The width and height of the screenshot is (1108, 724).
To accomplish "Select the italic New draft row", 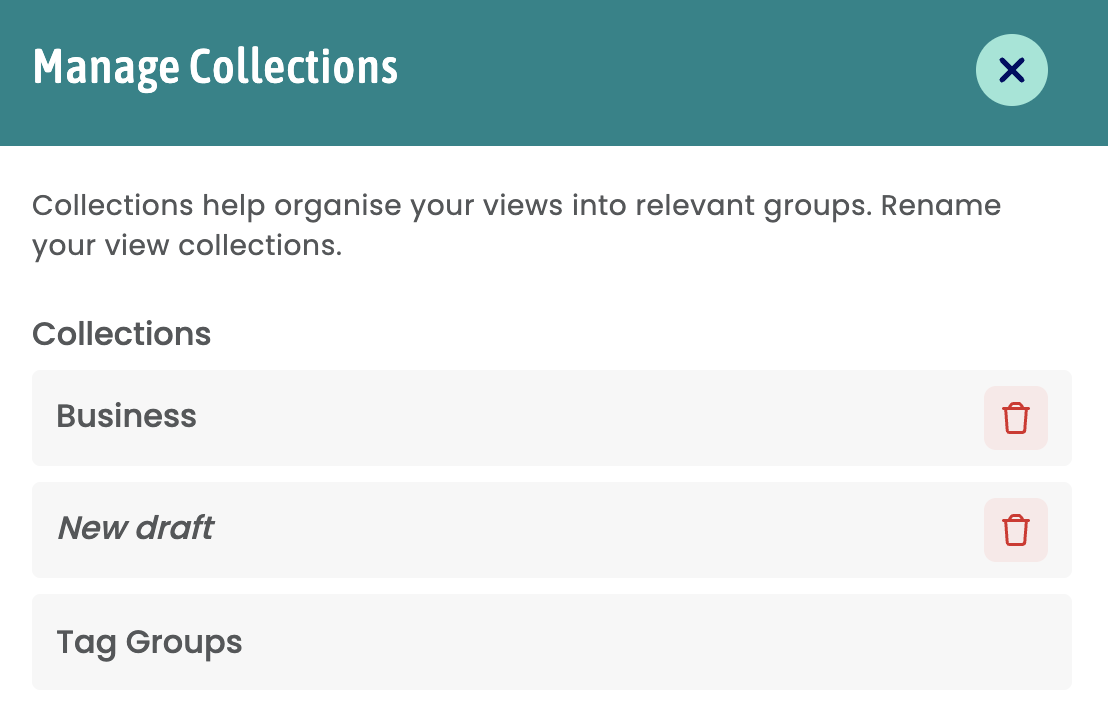I will (x=552, y=530).
